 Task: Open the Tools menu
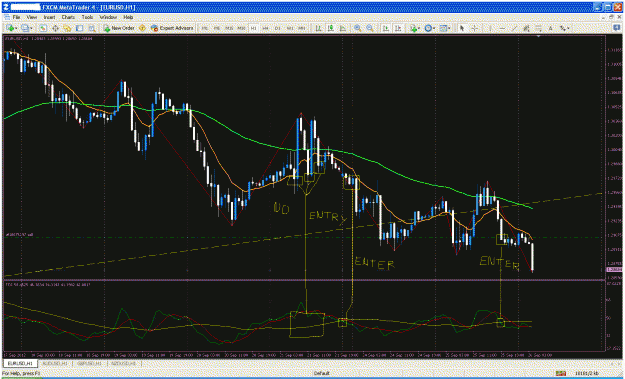[87, 18]
